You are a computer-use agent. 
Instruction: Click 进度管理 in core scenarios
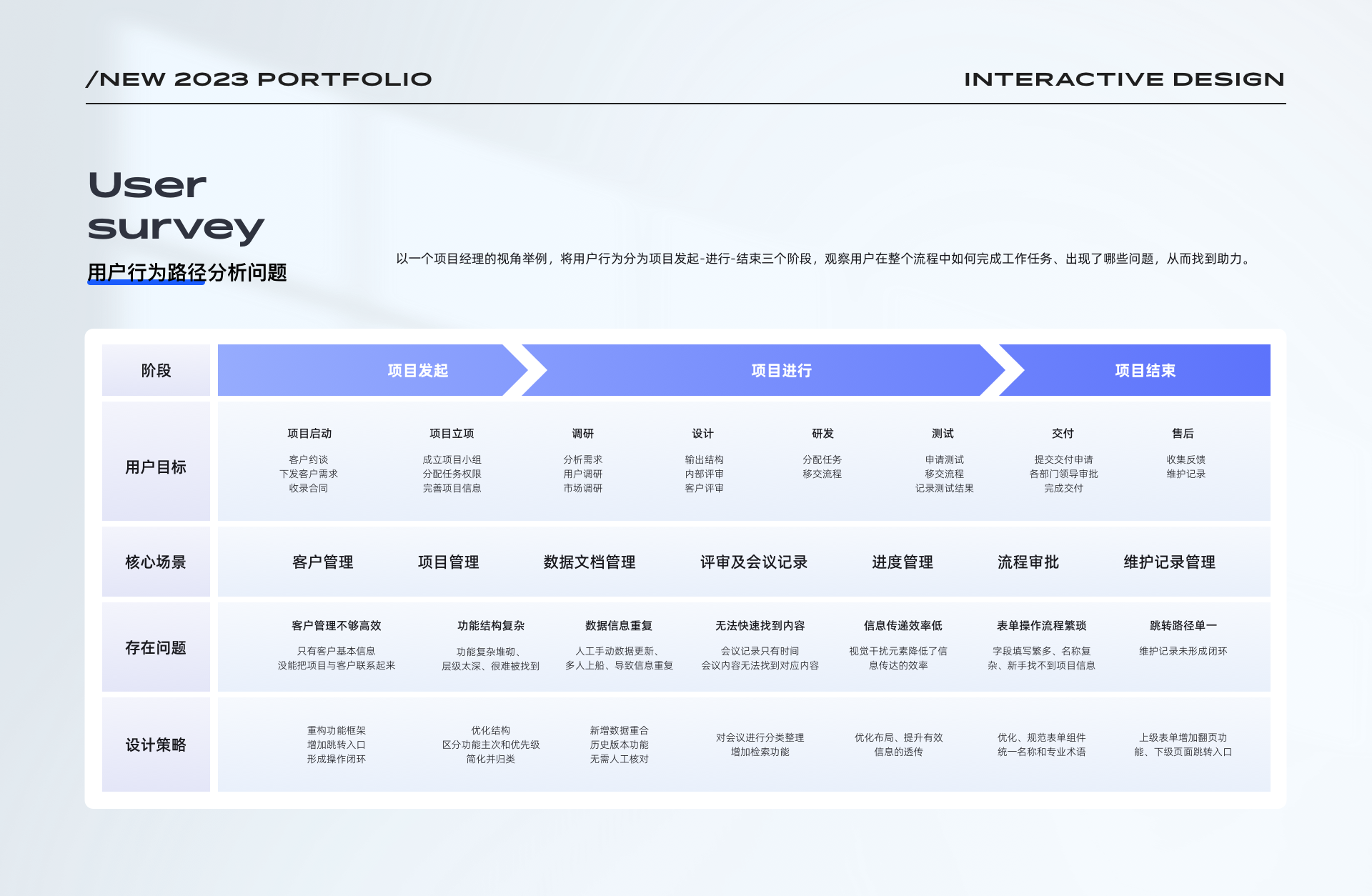903,562
